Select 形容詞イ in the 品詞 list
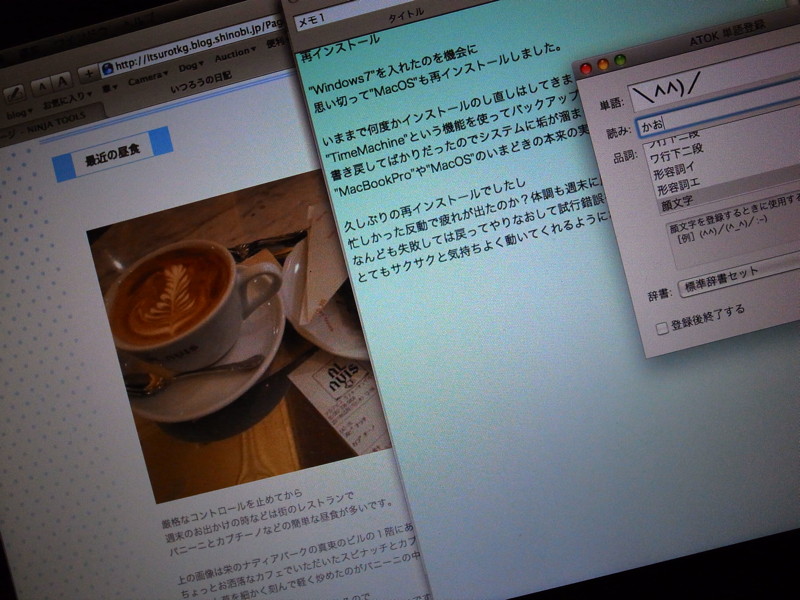This screenshot has height=600, width=800. pyautogui.click(x=674, y=170)
